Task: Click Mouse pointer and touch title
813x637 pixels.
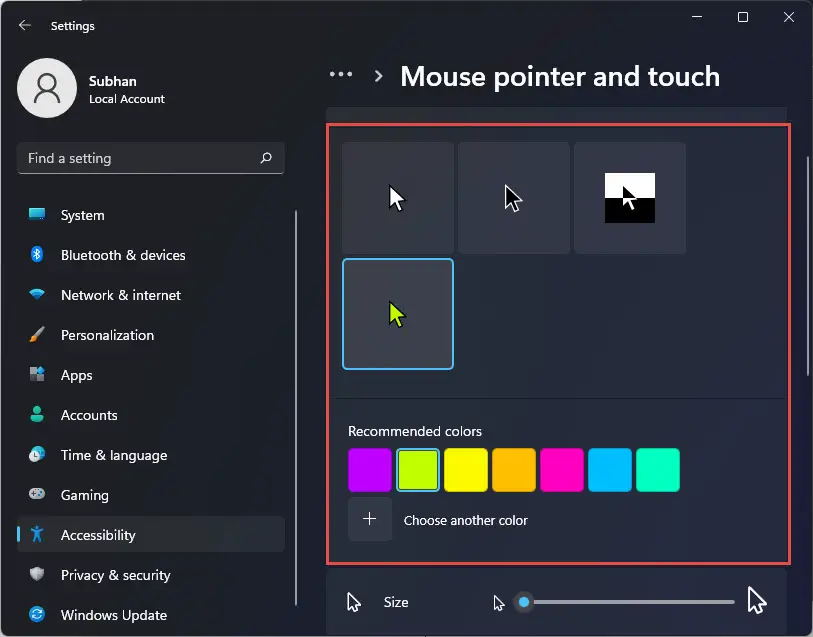Action: click(560, 76)
